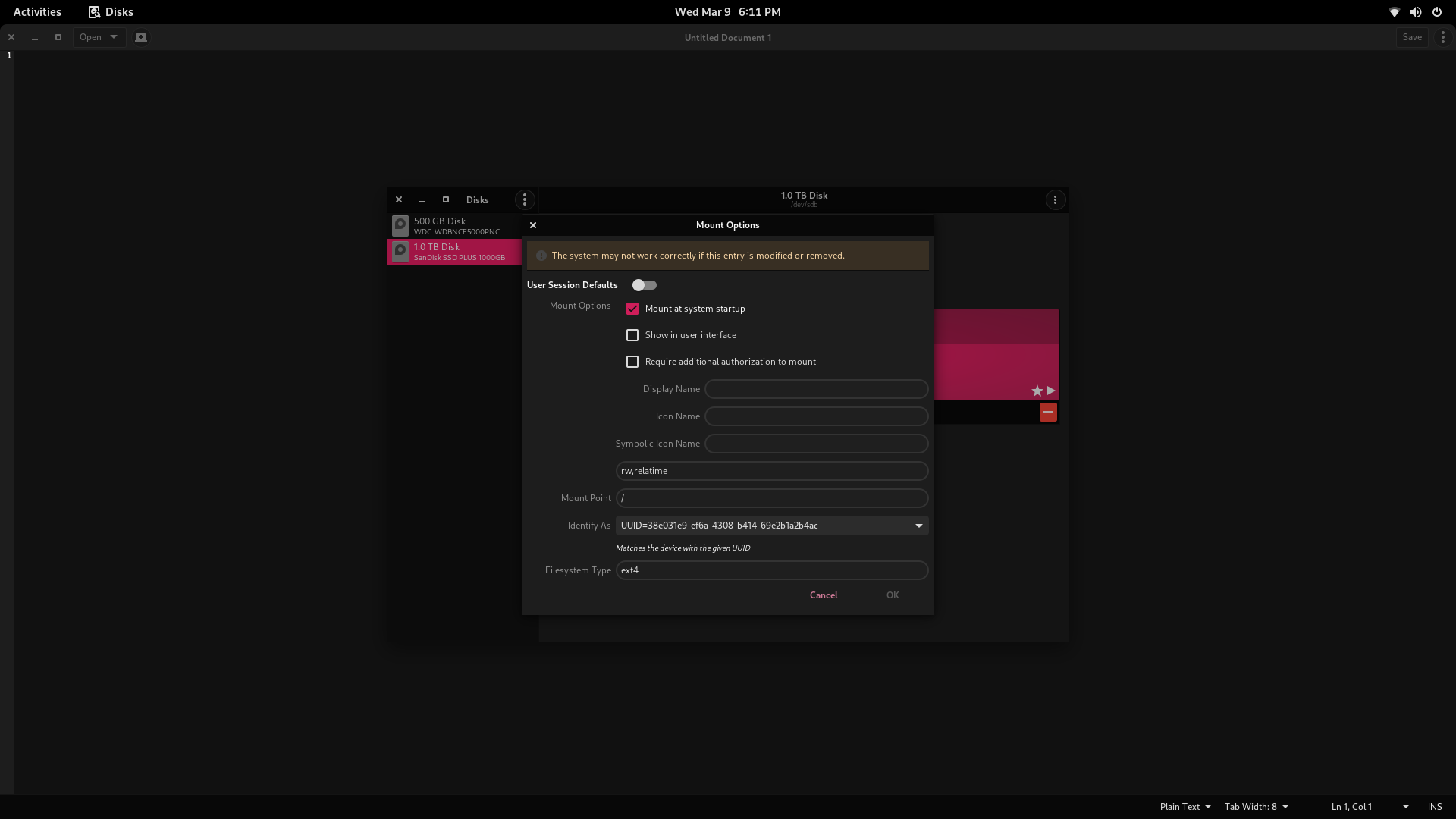Image resolution: width=1456 pixels, height=819 pixels.
Task: Close the Mount Options dialog with the X
Action: pyautogui.click(x=533, y=225)
